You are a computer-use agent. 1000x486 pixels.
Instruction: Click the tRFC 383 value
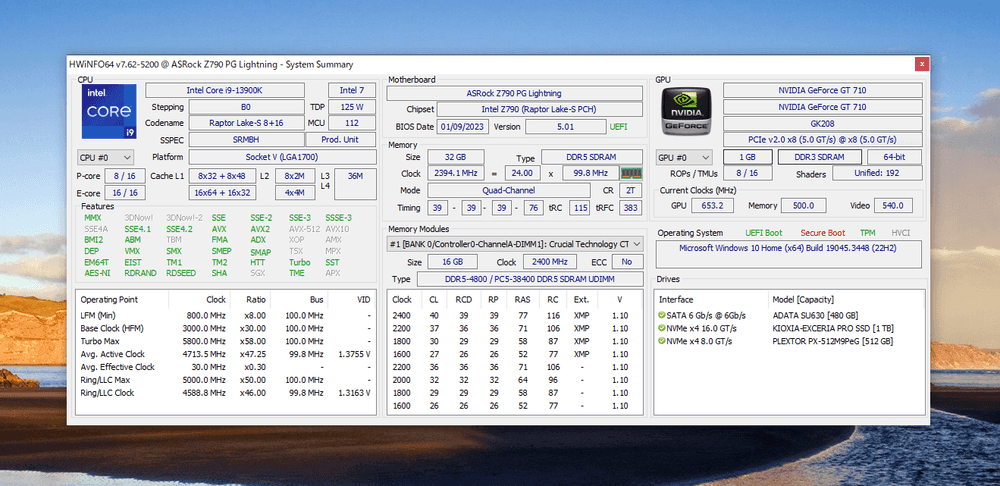click(x=631, y=208)
